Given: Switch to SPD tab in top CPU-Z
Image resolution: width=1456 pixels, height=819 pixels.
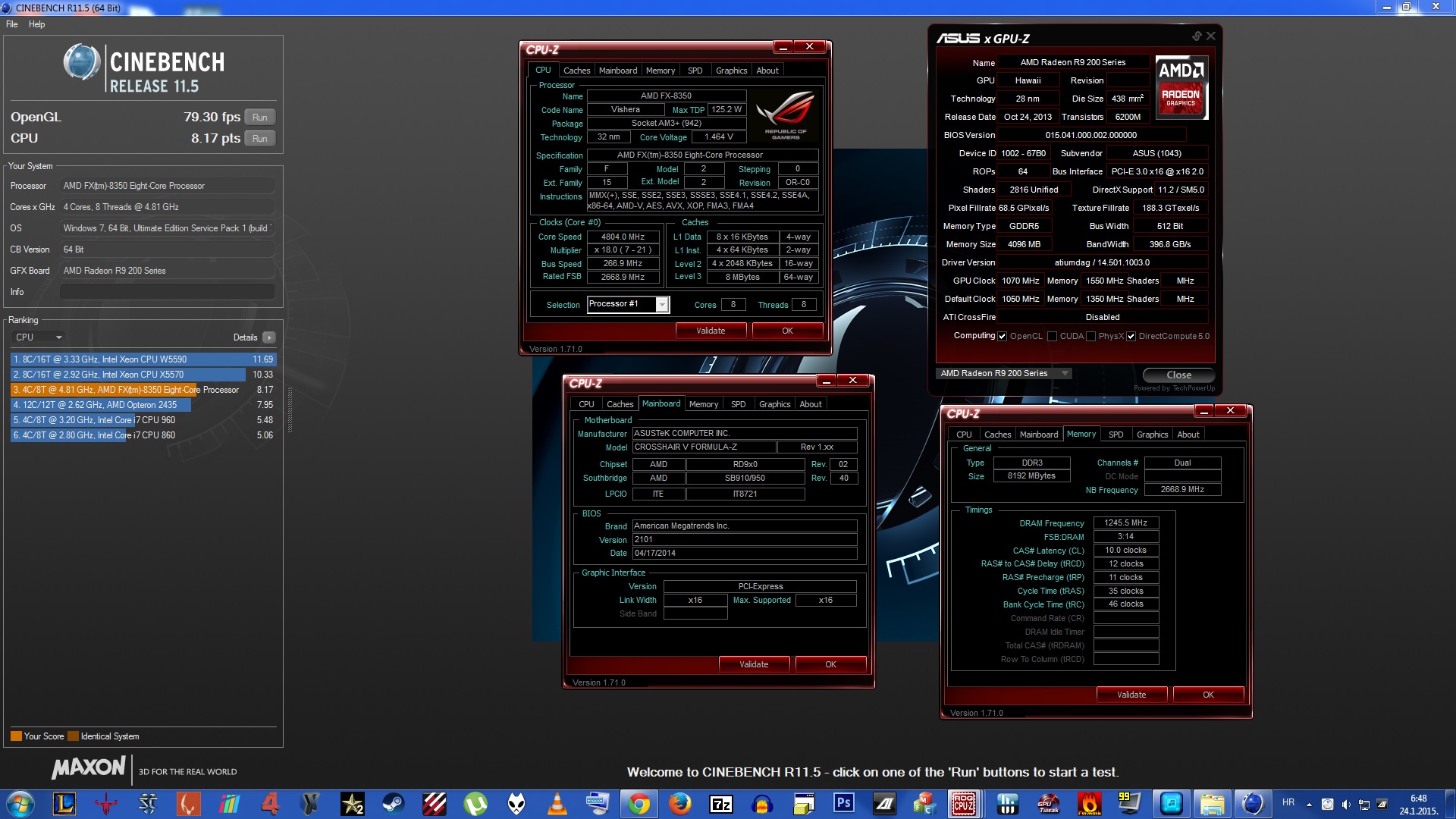Looking at the screenshot, I should click(x=695, y=71).
